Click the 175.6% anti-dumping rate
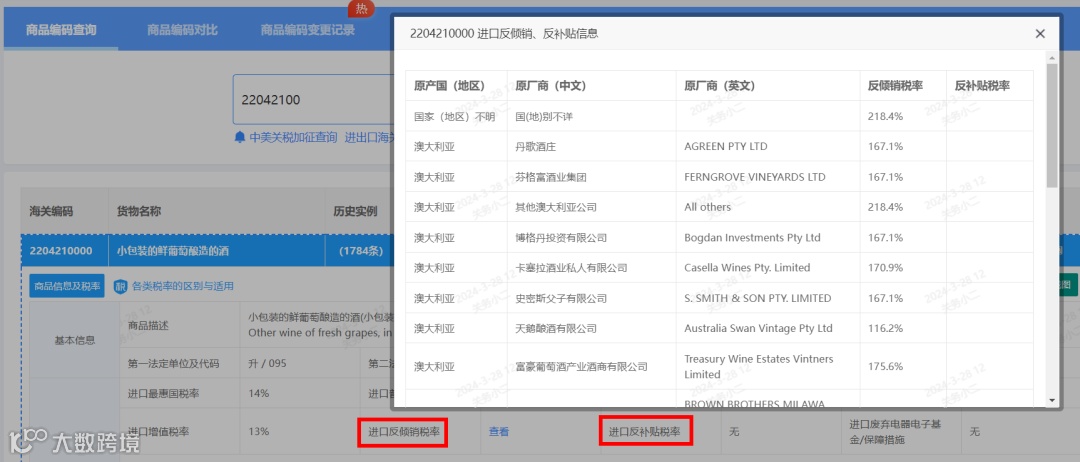Image resolution: width=1080 pixels, height=462 pixels. click(x=885, y=366)
